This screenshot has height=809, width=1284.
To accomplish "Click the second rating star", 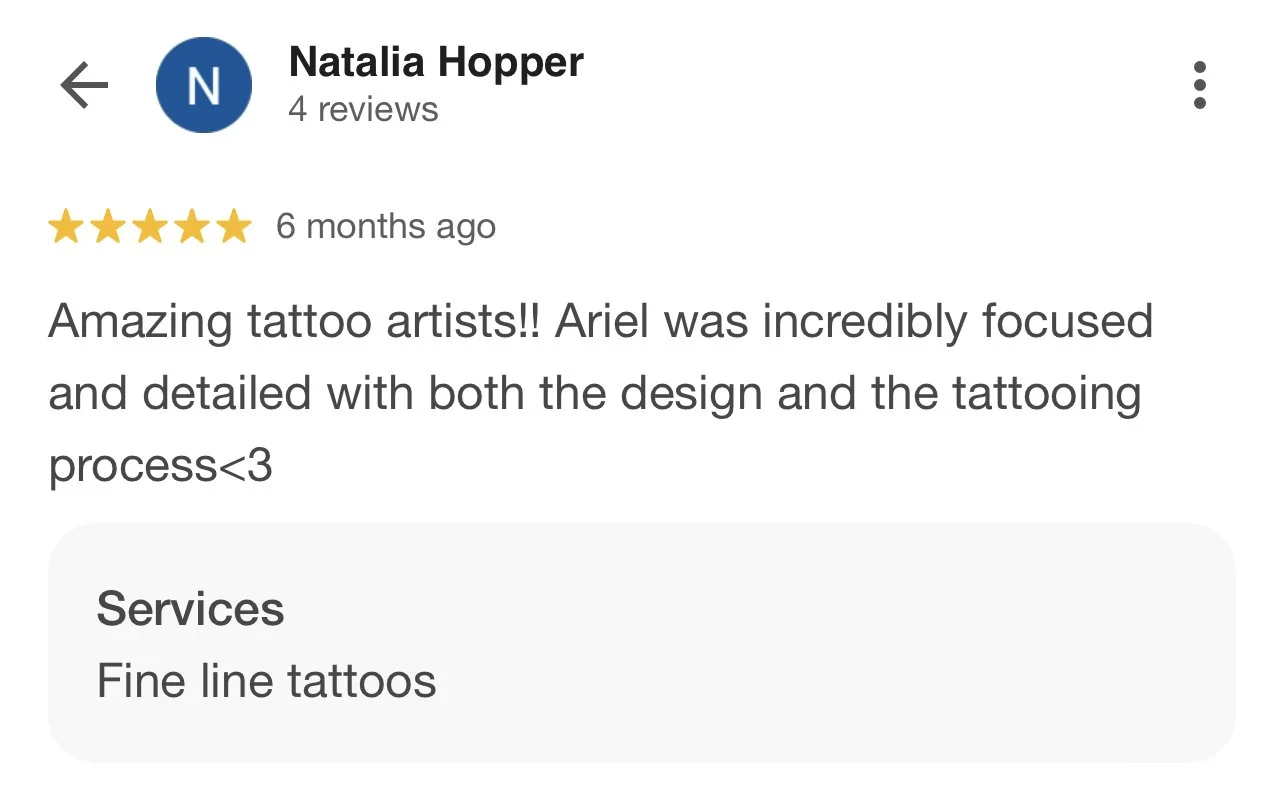I will [107, 227].
